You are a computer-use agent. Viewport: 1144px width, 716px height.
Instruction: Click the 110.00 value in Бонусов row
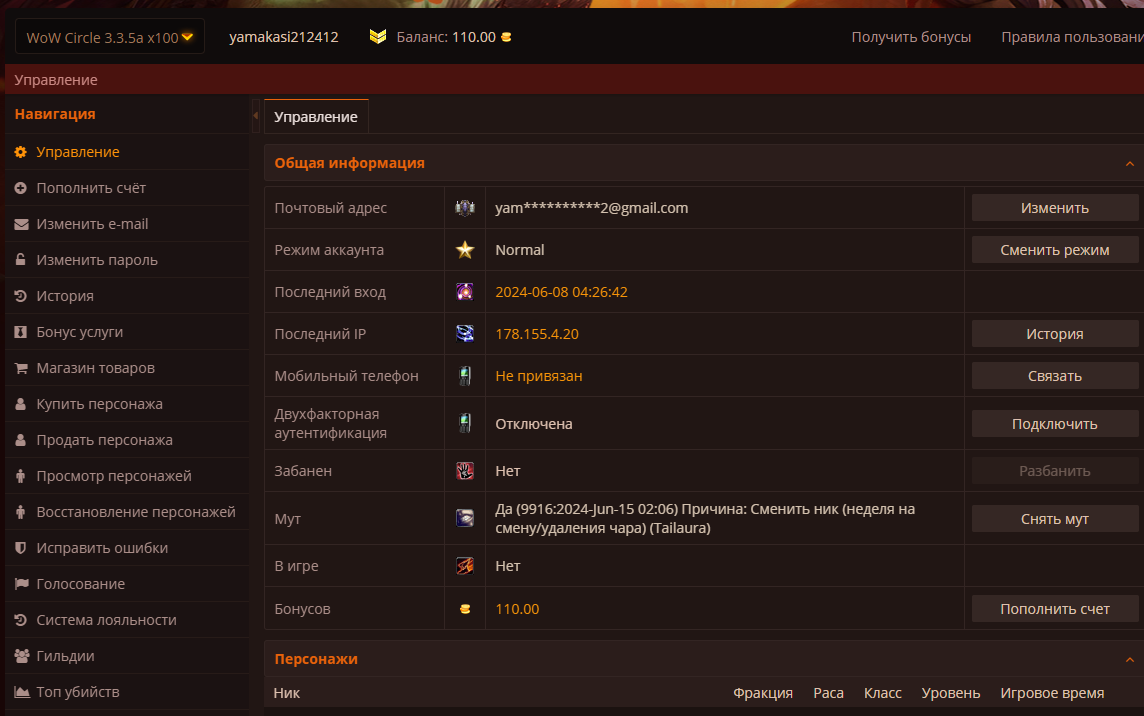[517, 609]
